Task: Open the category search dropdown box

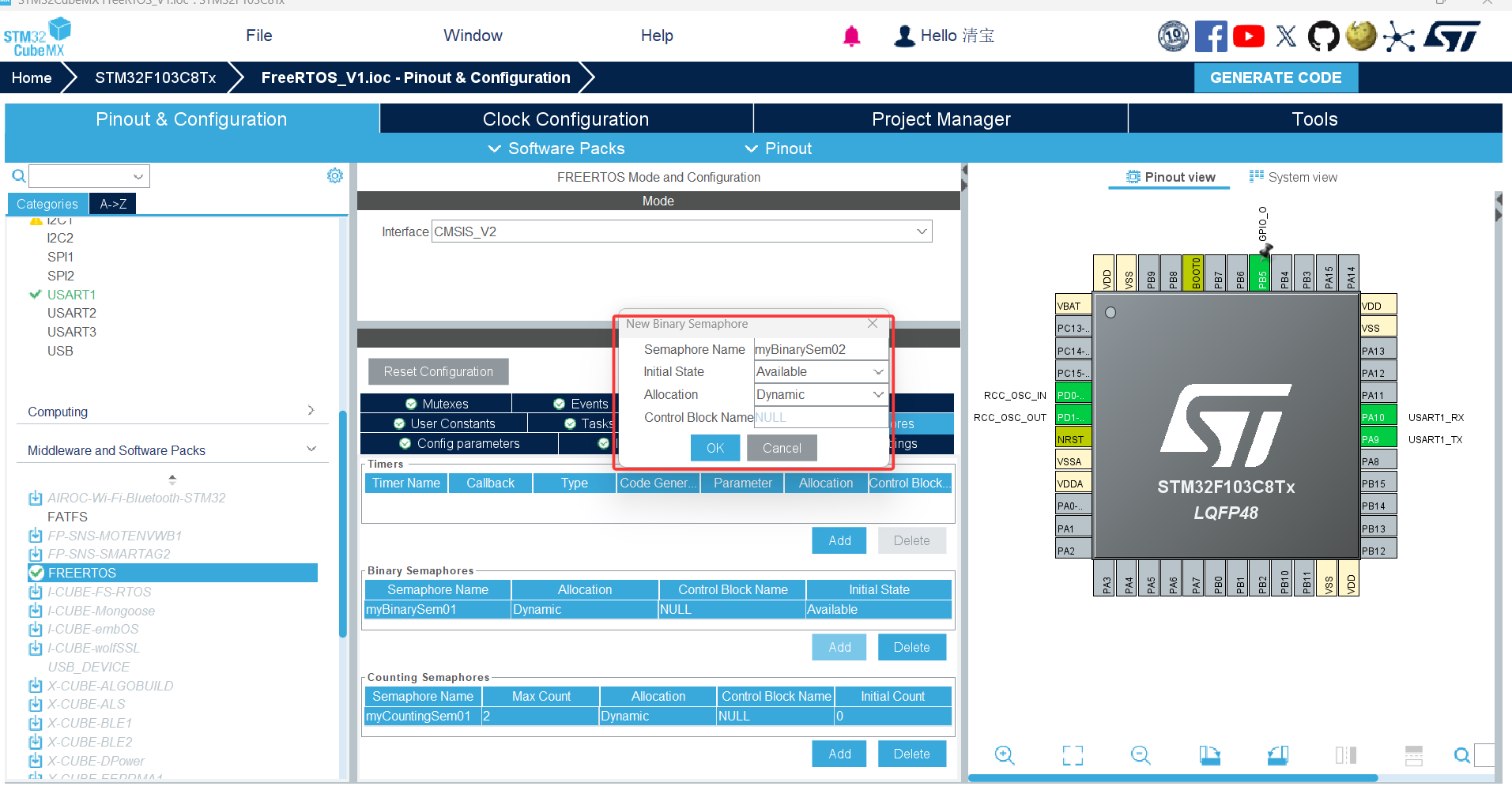Action: pos(89,176)
